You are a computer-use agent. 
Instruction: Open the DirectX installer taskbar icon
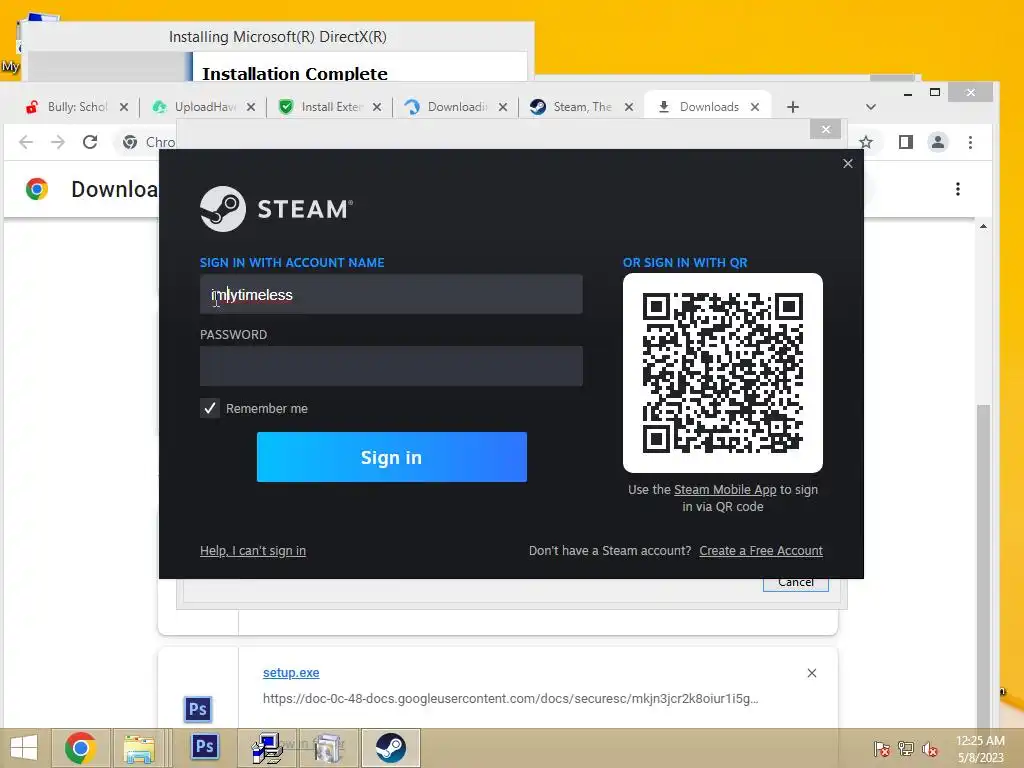click(328, 748)
